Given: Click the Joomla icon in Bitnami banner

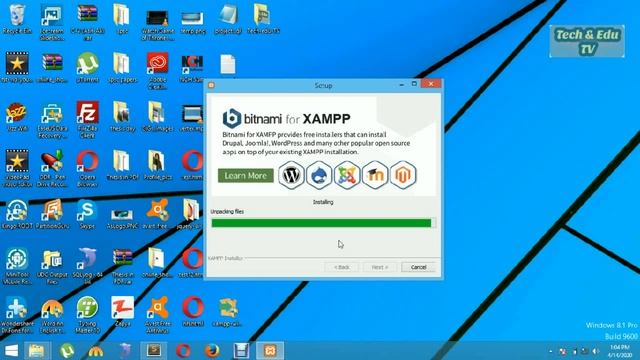Looking at the screenshot, I should [347, 175].
